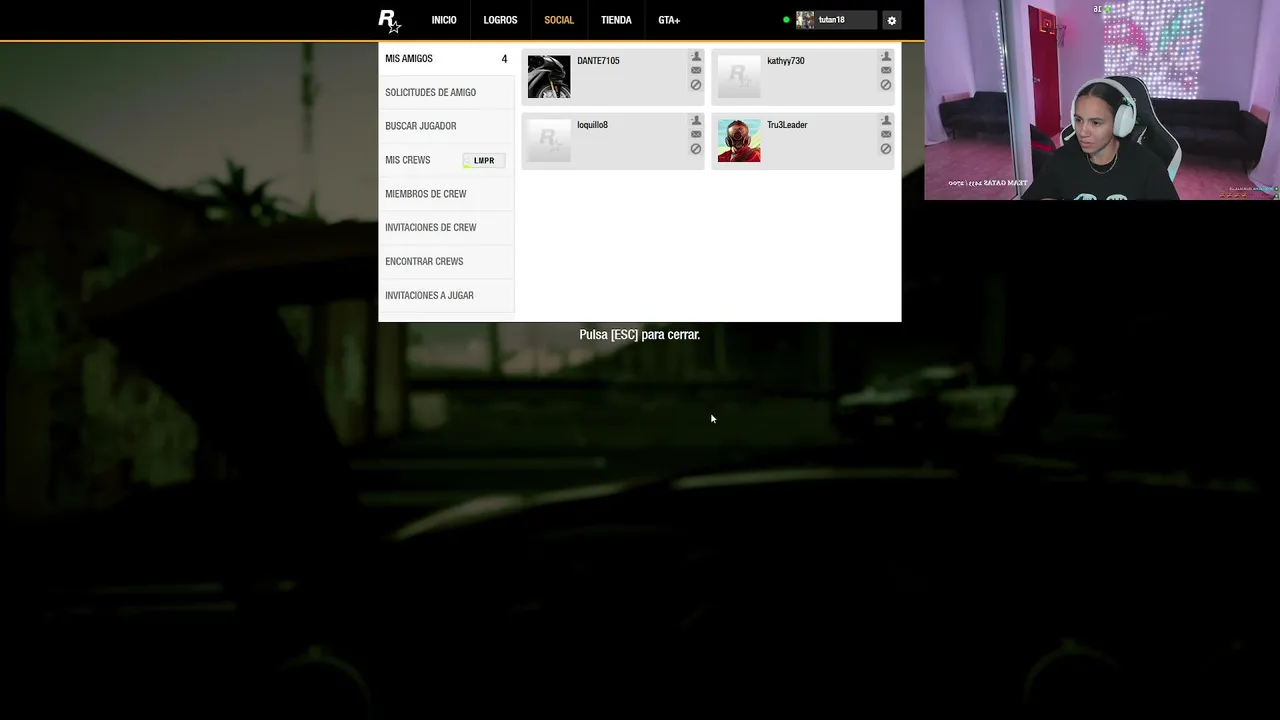This screenshot has height=720, width=1280.
Task: Click Tru3Leader's gas mask avatar
Action: click(x=739, y=141)
